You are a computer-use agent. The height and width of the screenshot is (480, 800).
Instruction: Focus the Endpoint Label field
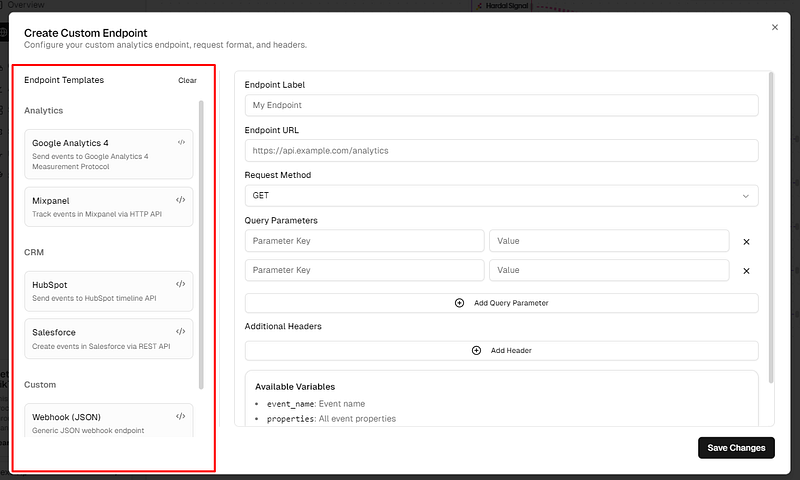click(x=502, y=105)
